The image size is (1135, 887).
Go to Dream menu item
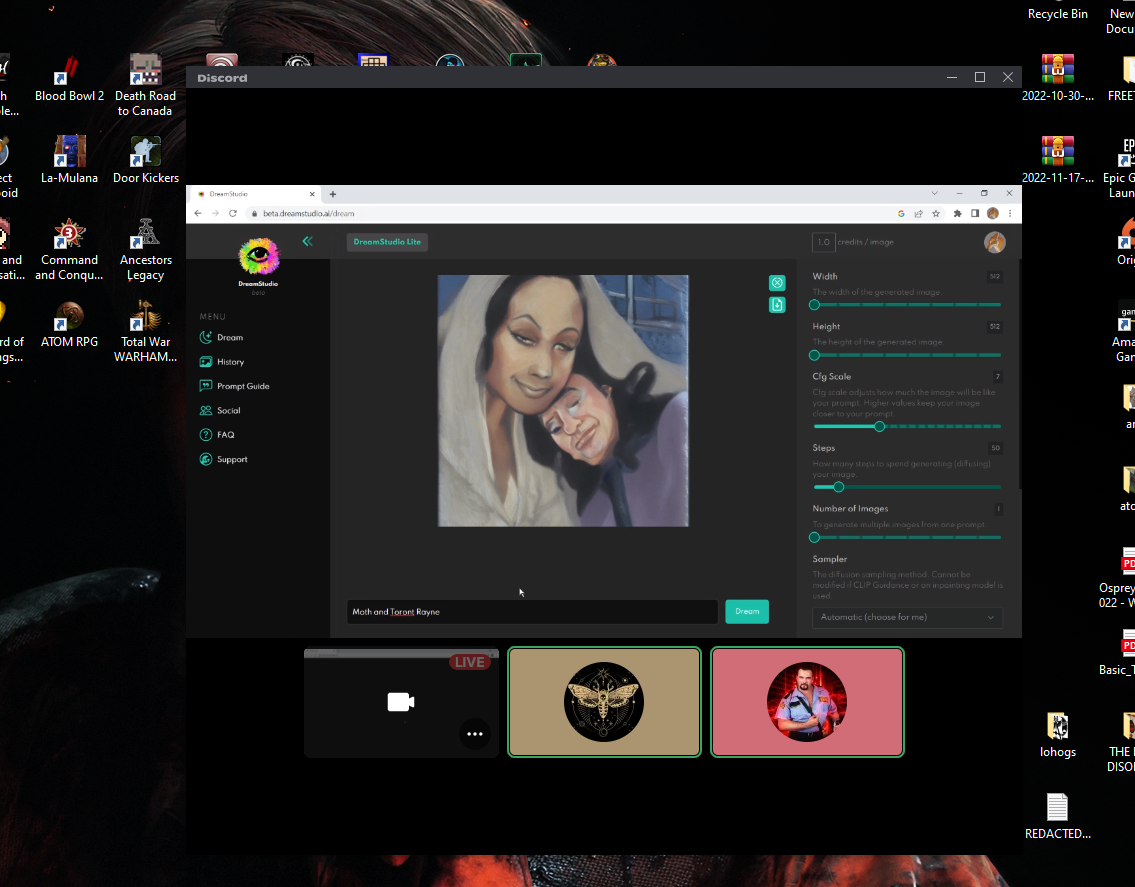point(221,337)
